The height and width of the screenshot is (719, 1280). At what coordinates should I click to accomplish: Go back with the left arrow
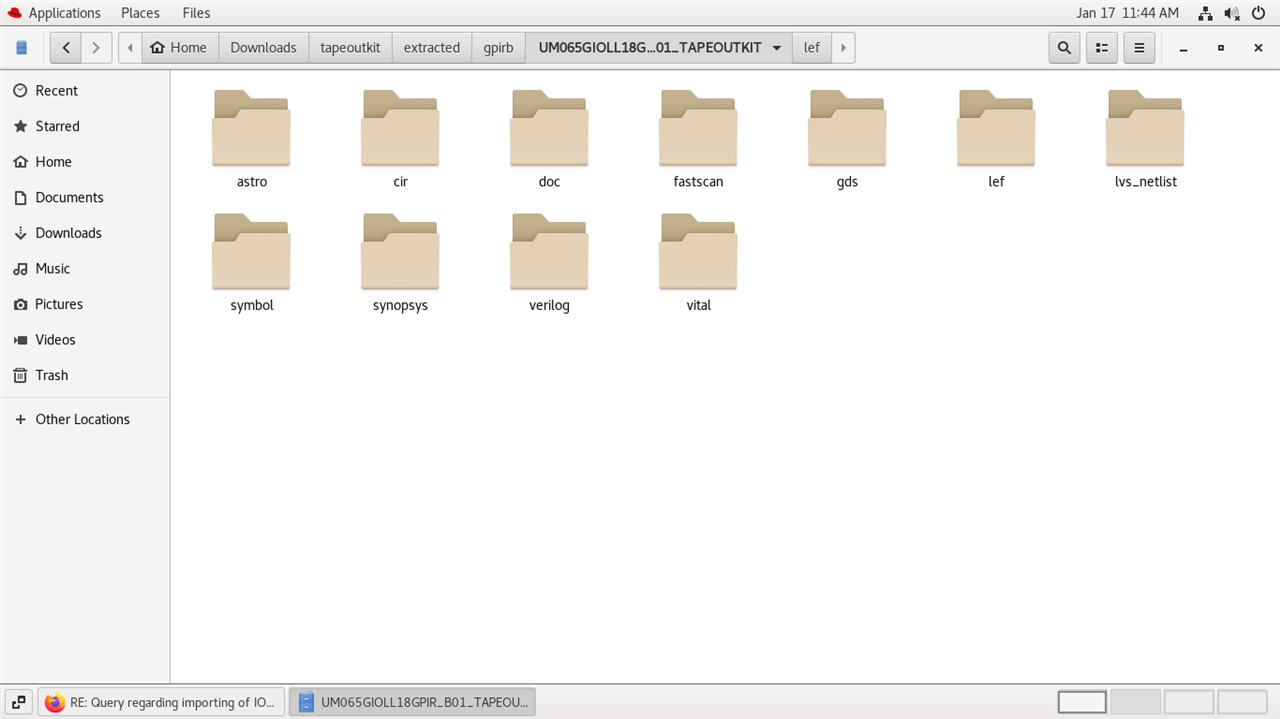(x=66, y=47)
